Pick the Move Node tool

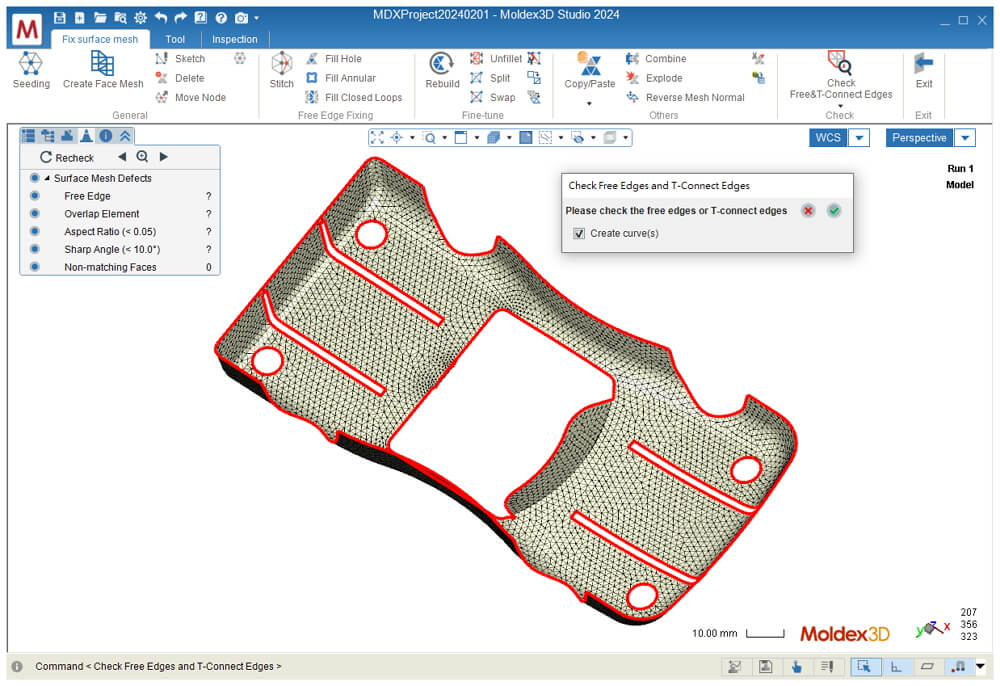click(191, 97)
